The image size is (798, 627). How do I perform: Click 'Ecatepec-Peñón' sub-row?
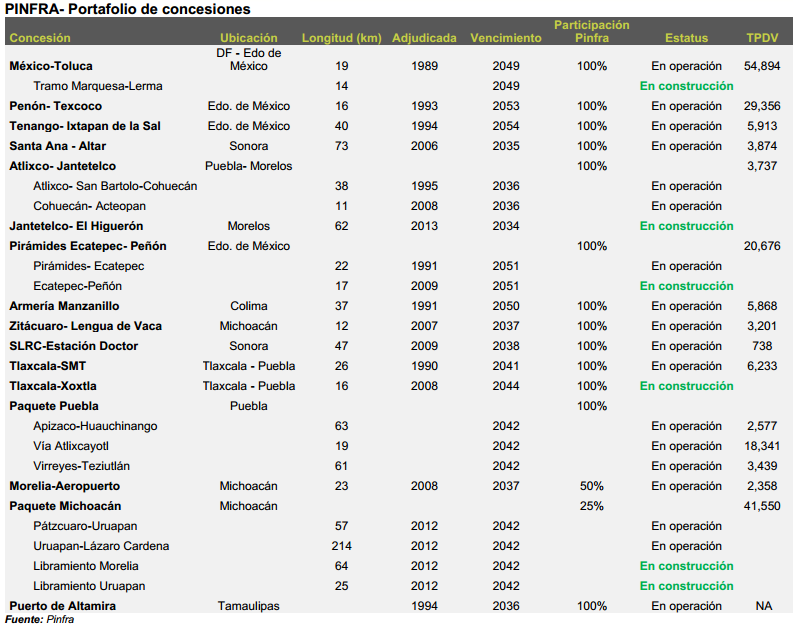tap(77, 286)
